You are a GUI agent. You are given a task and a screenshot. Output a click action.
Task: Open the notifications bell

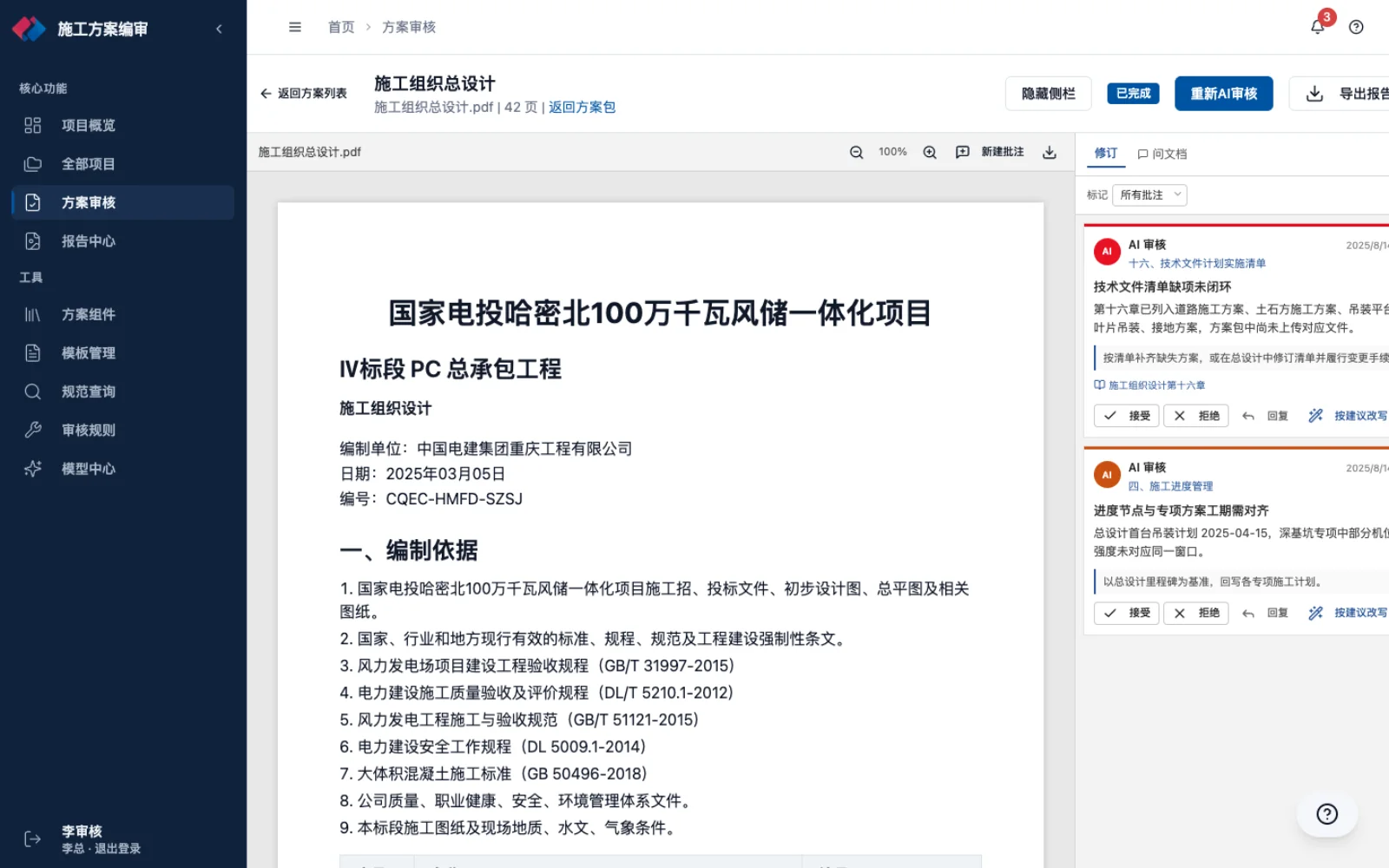coord(1317,27)
